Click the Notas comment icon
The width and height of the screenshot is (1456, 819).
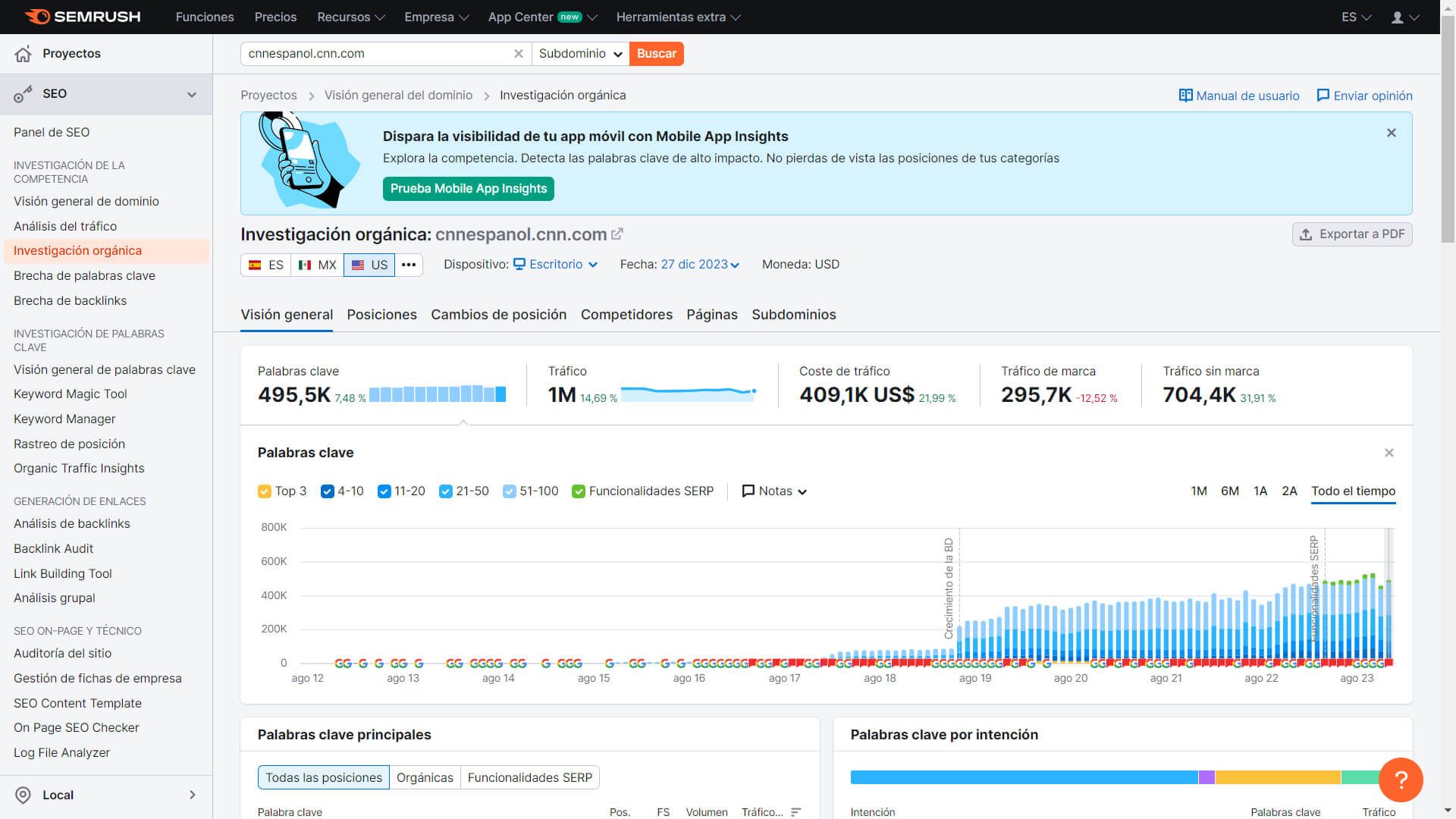(x=748, y=491)
